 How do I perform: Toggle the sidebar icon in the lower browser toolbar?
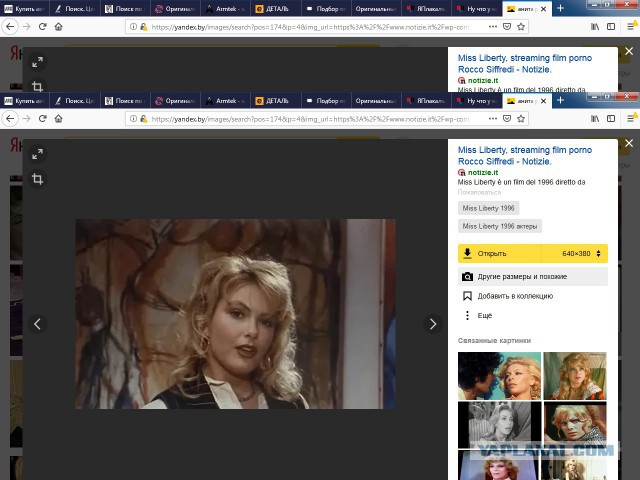(611, 119)
